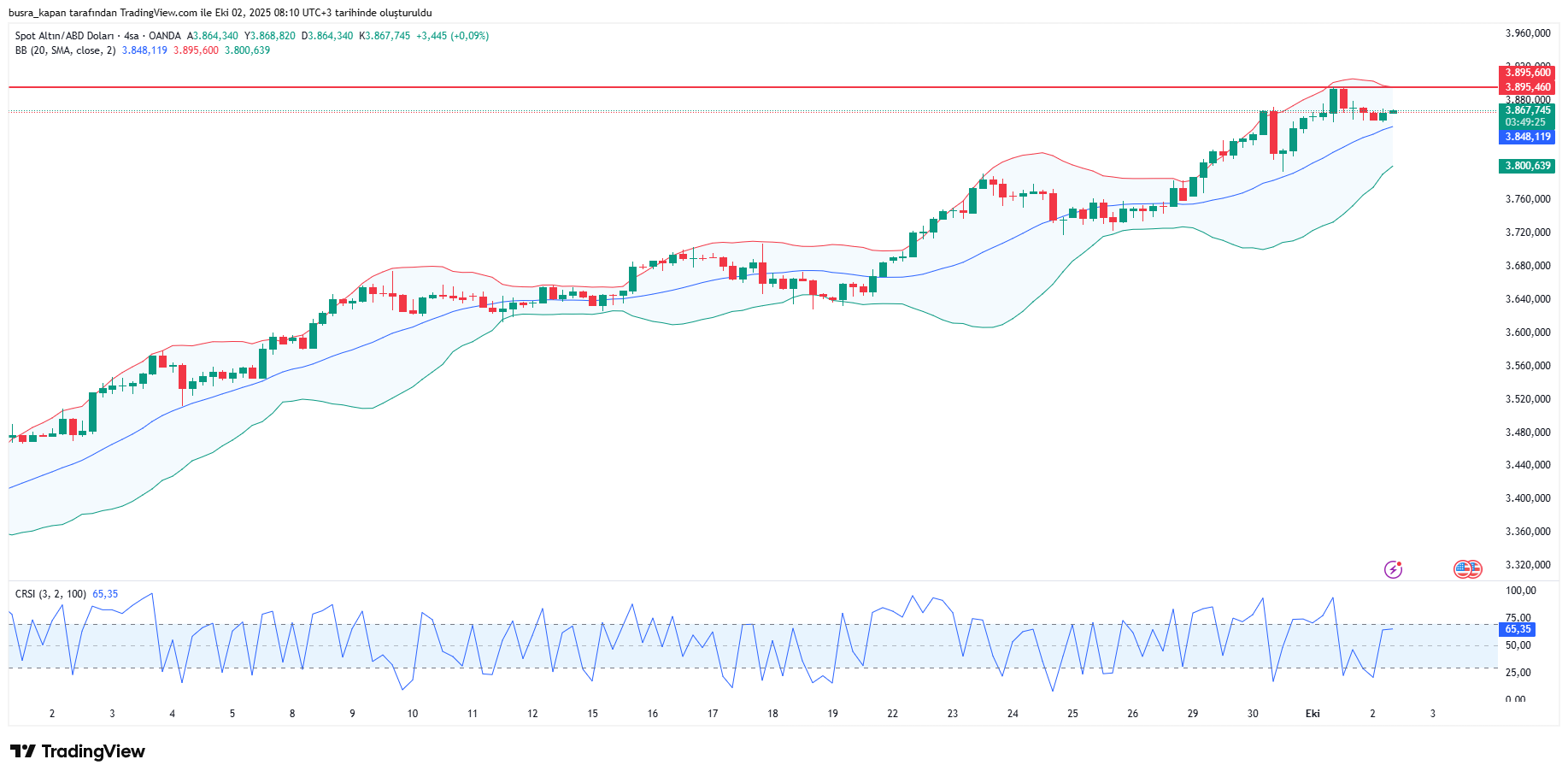Click the red 3.895,460 horizontal line price label

[x=1527, y=87]
